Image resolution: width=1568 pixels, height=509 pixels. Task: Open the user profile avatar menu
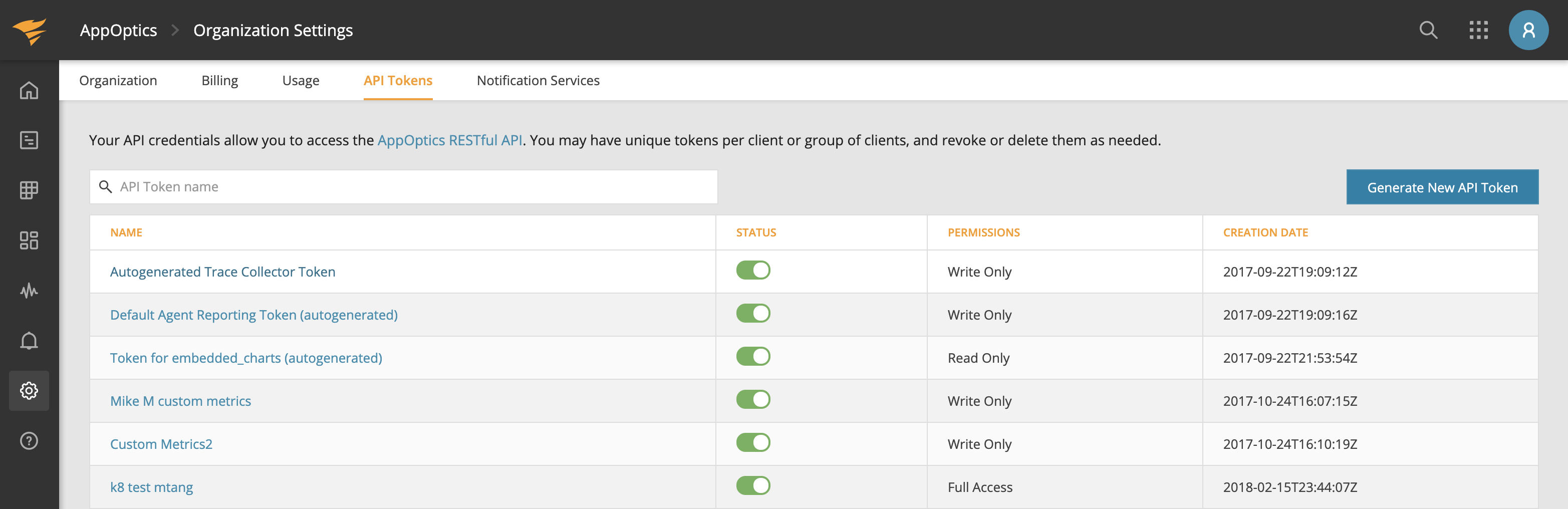coord(1528,30)
